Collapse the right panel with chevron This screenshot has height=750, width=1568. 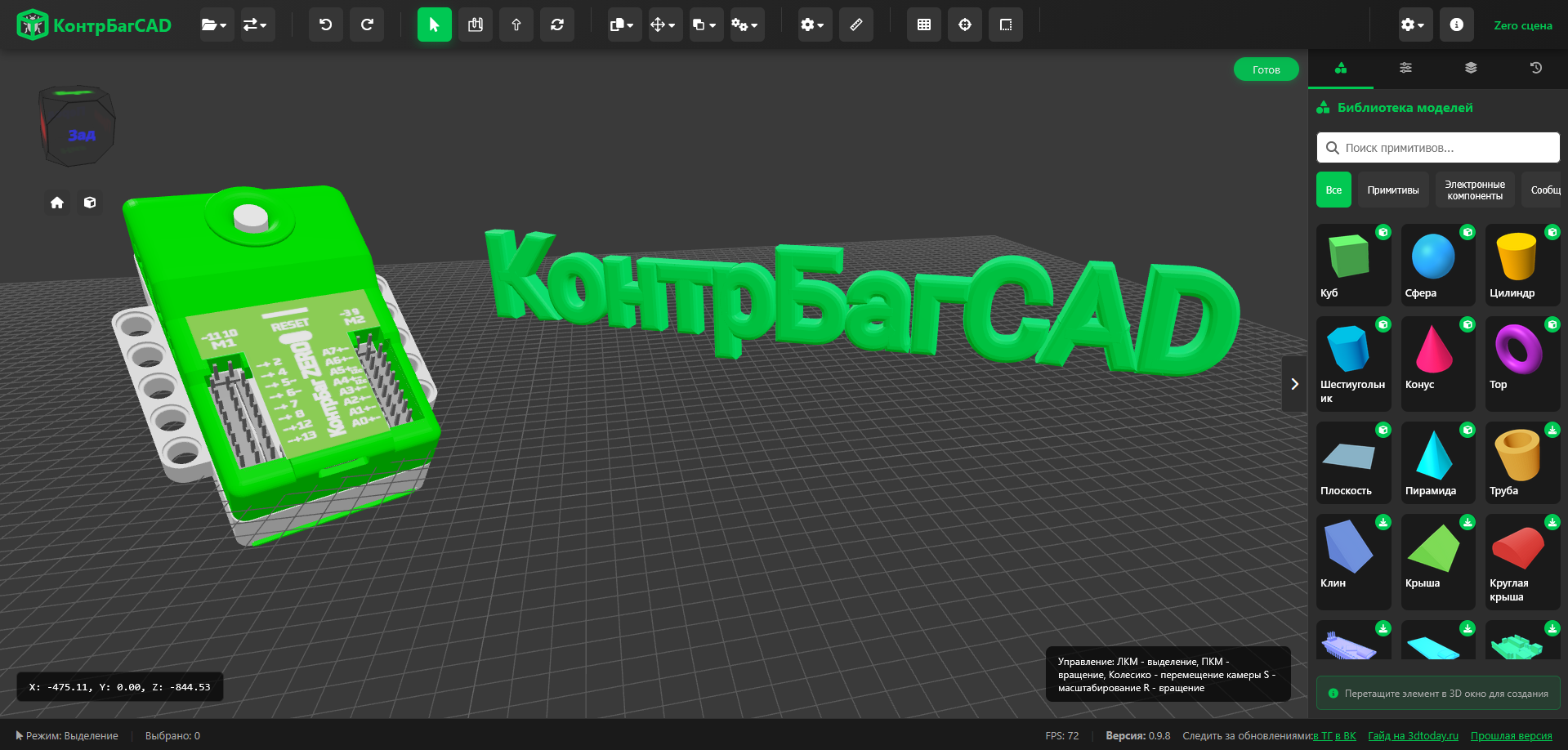(x=1294, y=384)
